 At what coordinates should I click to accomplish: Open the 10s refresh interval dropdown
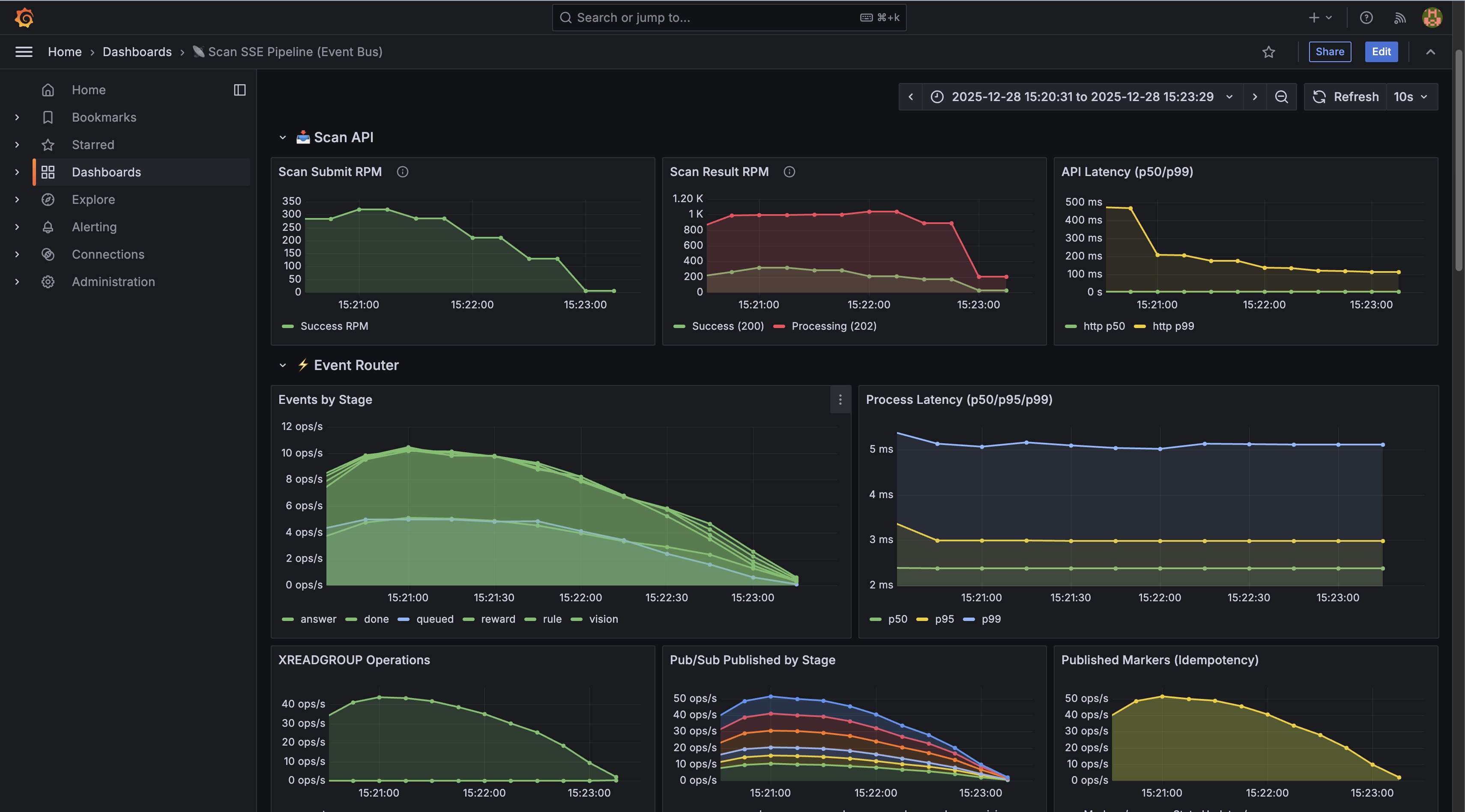pyautogui.click(x=1411, y=97)
